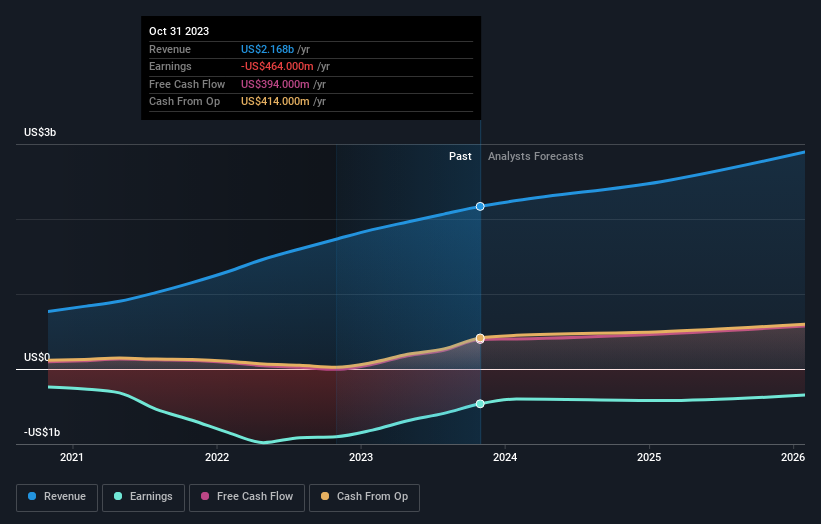821x524 pixels.
Task: Click the US$414.000m cash from op value
Action: [x=275, y=102]
